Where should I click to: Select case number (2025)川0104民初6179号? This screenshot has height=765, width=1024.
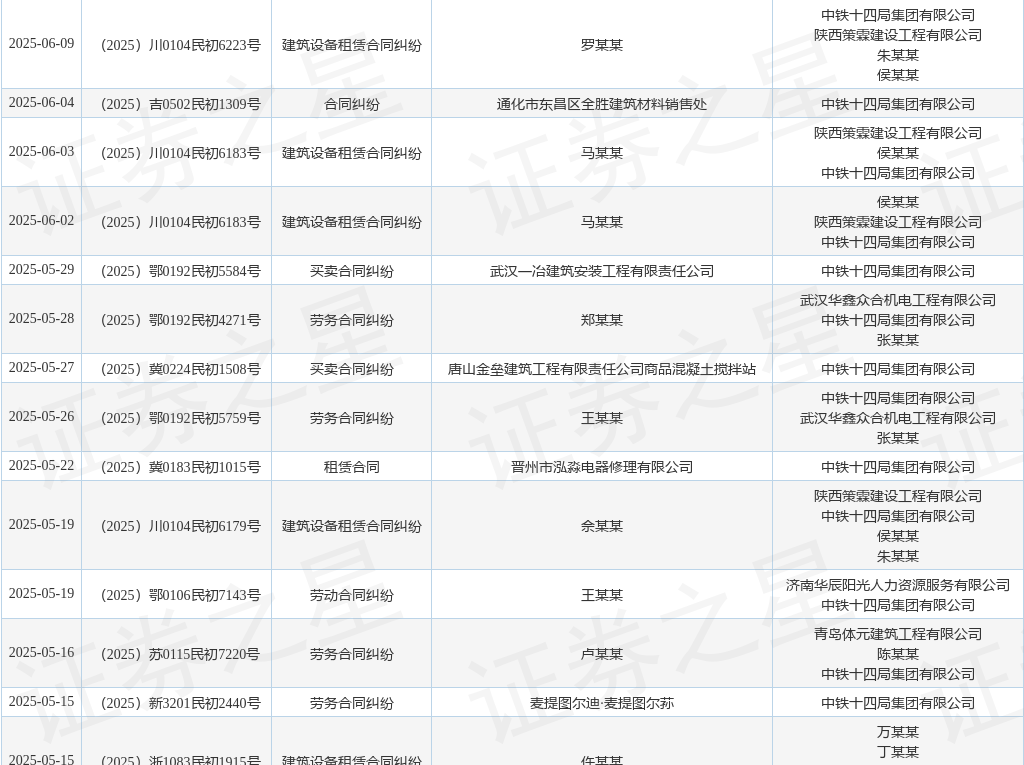(x=180, y=526)
